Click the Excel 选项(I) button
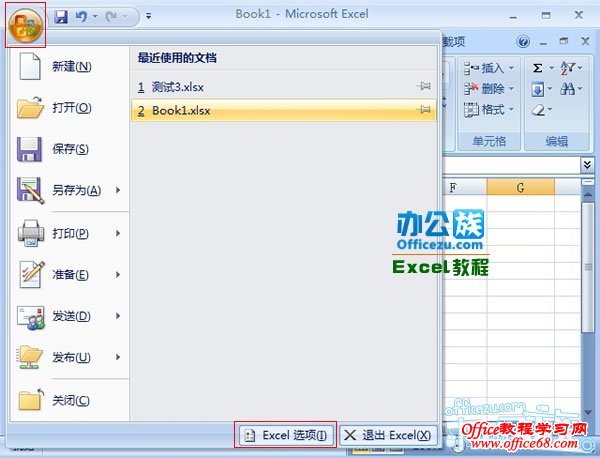This screenshot has height=458, width=600. [x=285, y=435]
